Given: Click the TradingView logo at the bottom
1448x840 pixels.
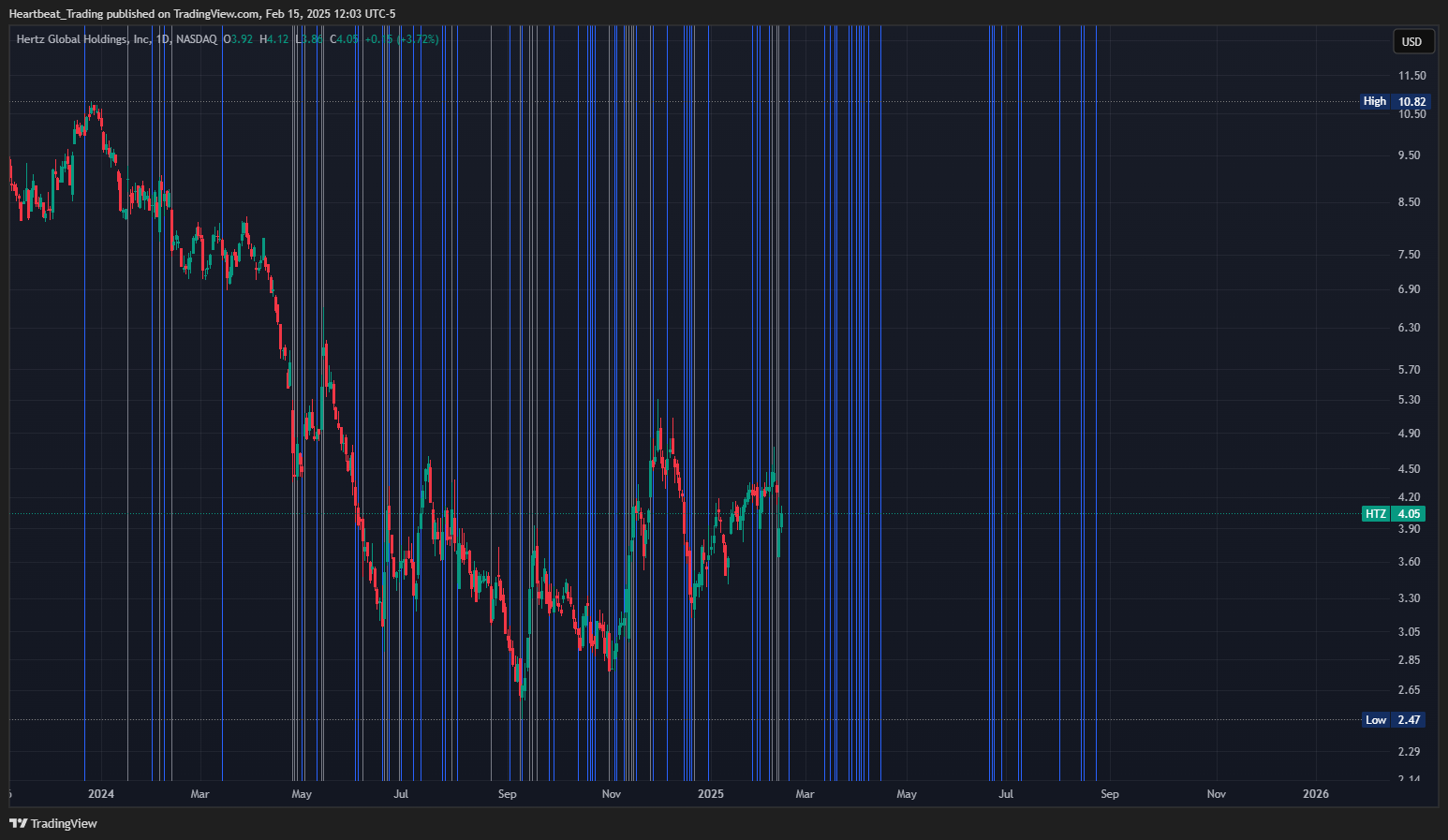Looking at the screenshot, I should point(53,823).
